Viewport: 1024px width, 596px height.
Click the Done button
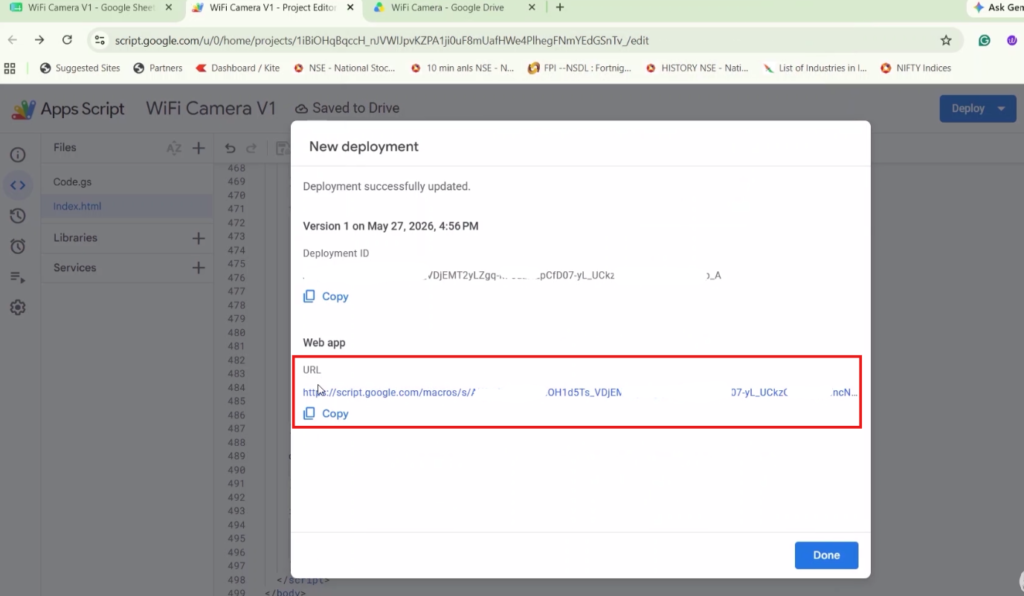pyautogui.click(x=826, y=555)
